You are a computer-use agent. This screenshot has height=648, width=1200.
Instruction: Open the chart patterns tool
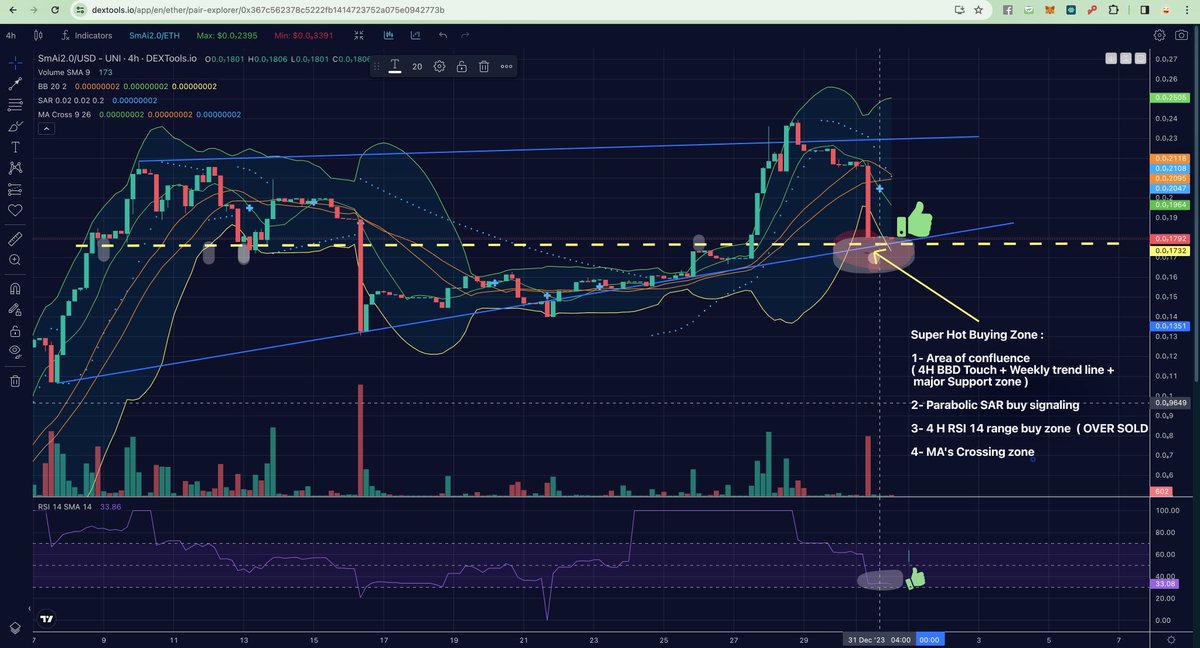[x=14, y=168]
